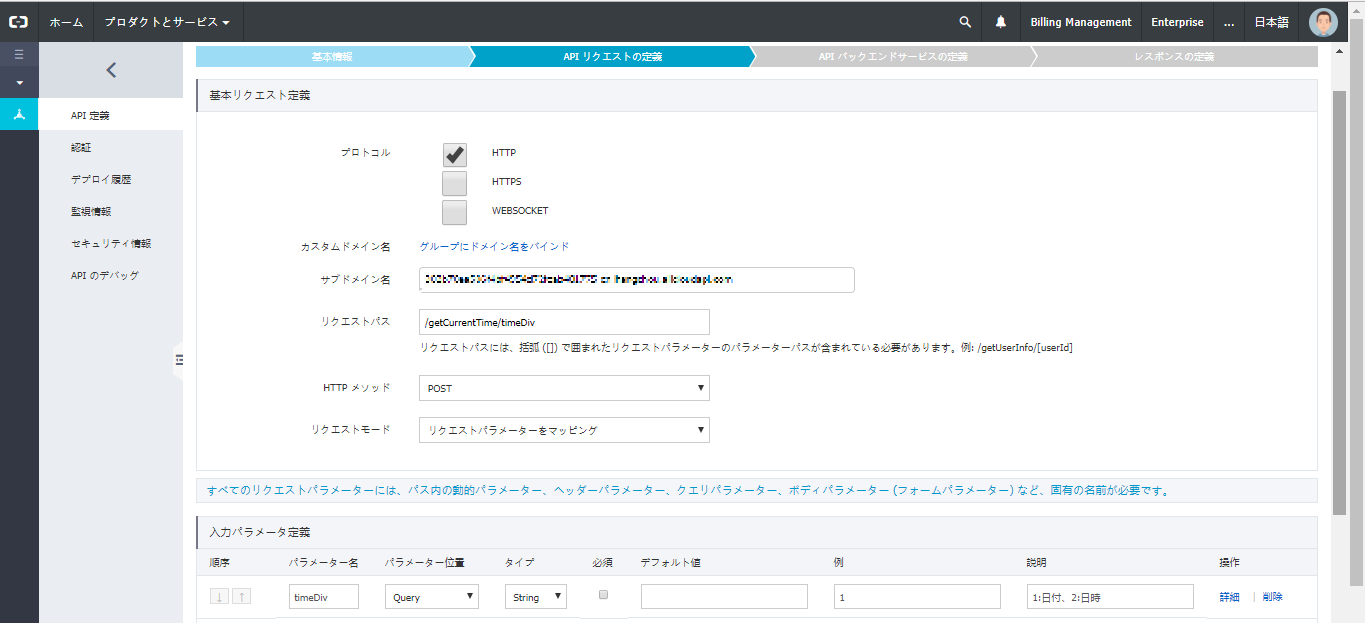Image resolution: width=1365 pixels, height=623 pixels.
Task: Expand the sidebar down-arrow icon
Action: click(x=19, y=82)
